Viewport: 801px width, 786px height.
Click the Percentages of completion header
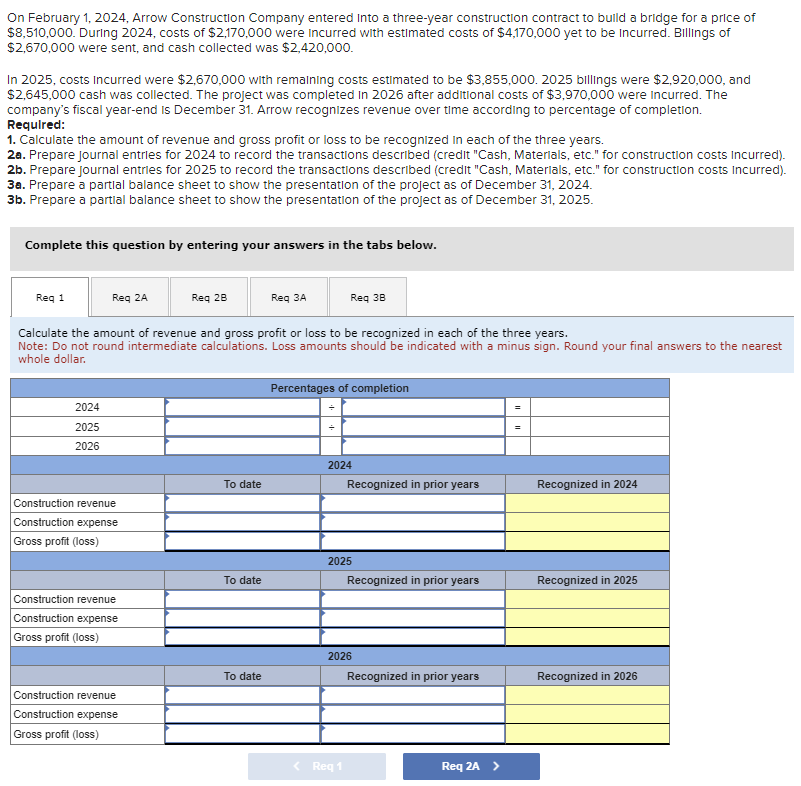[340, 388]
